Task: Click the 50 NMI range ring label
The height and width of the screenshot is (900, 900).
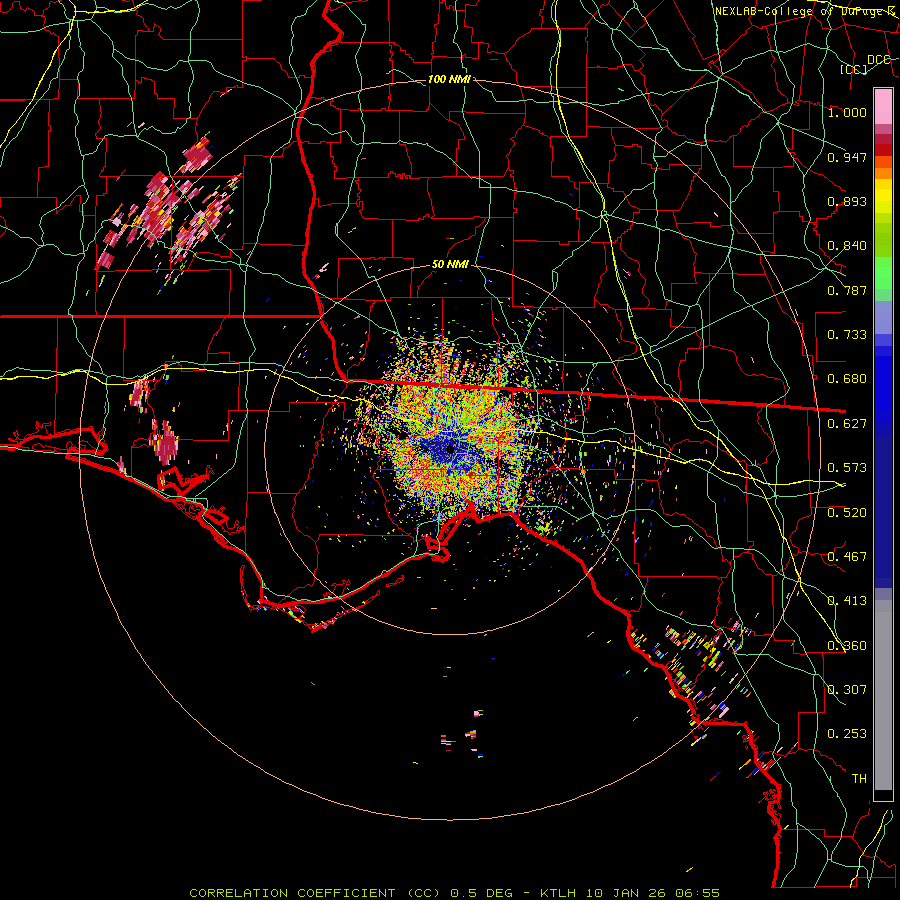Action: pyautogui.click(x=450, y=265)
